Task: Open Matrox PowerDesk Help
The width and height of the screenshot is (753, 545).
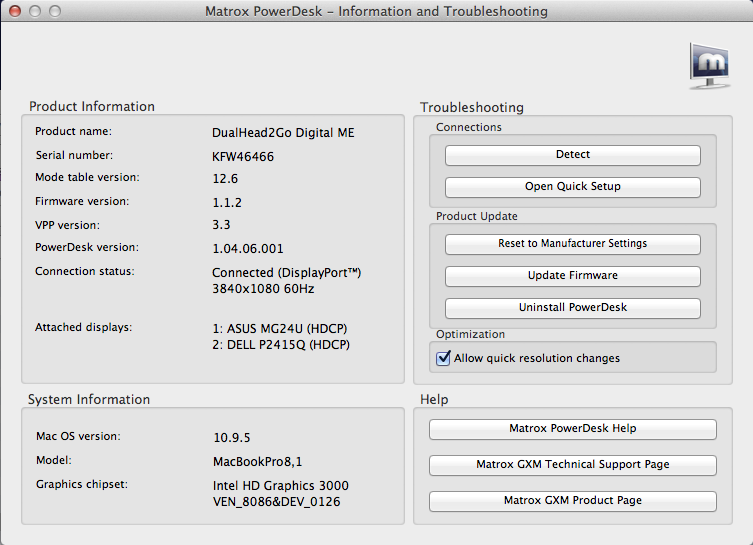Action: (x=572, y=429)
